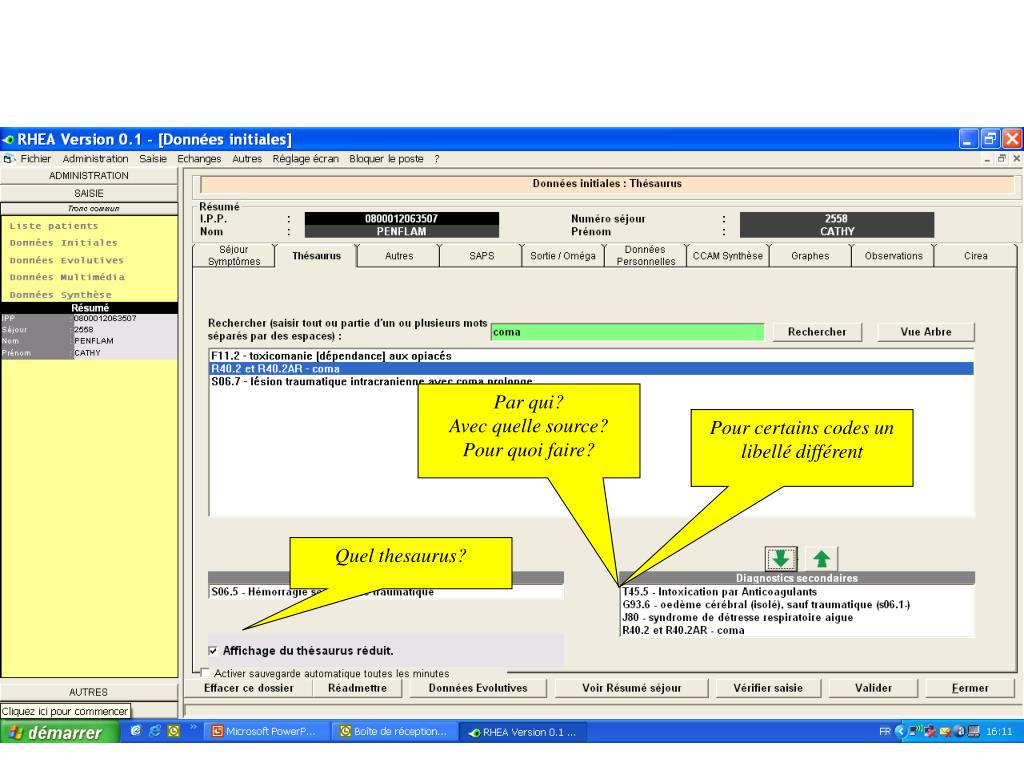Open the Réglage écran menu
This screenshot has width=1024, height=768.
pyautogui.click(x=306, y=159)
